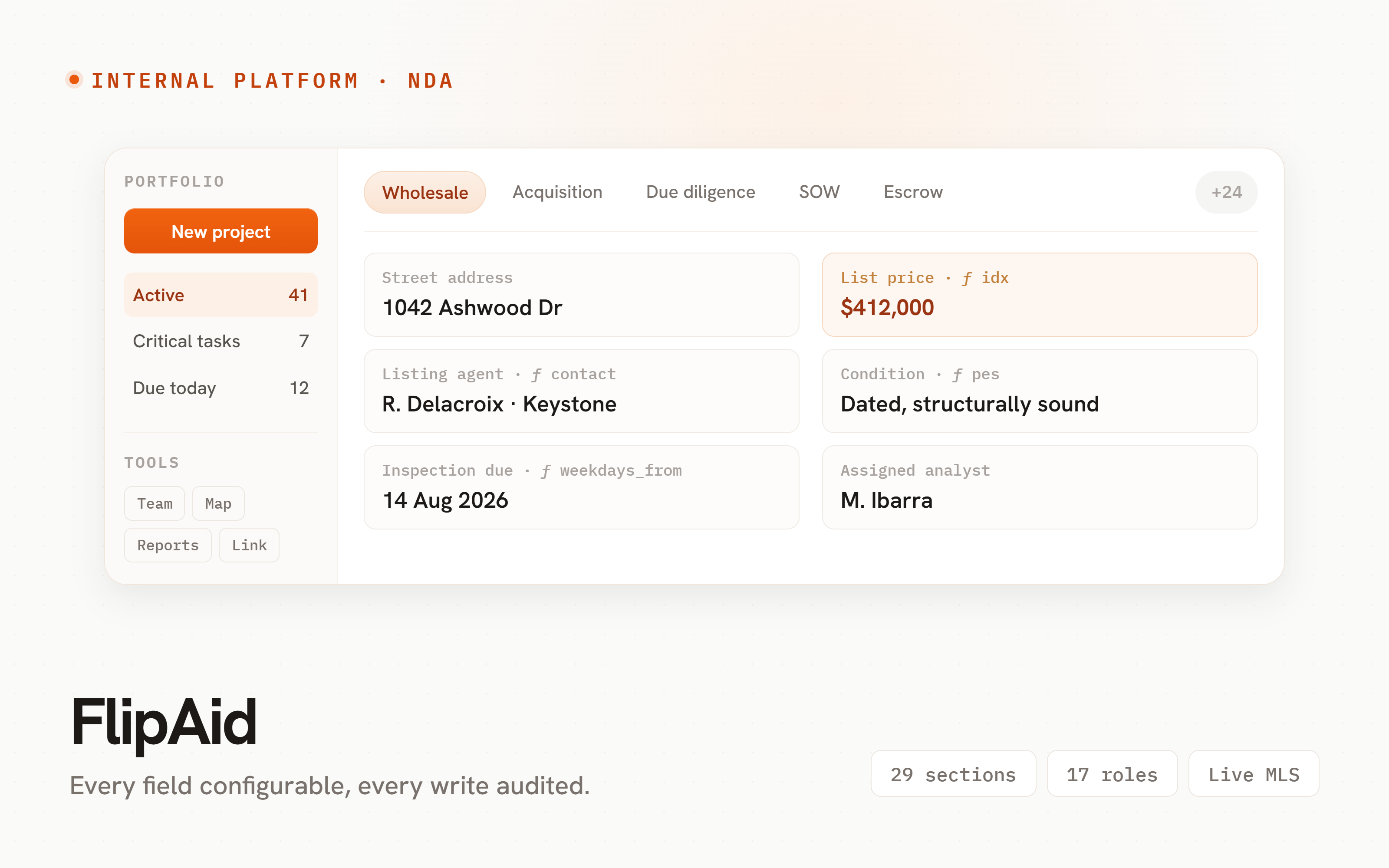Click 'R. Delacroix · Keystone' agent value
Screen dimensions: 1389x868
coord(499,405)
